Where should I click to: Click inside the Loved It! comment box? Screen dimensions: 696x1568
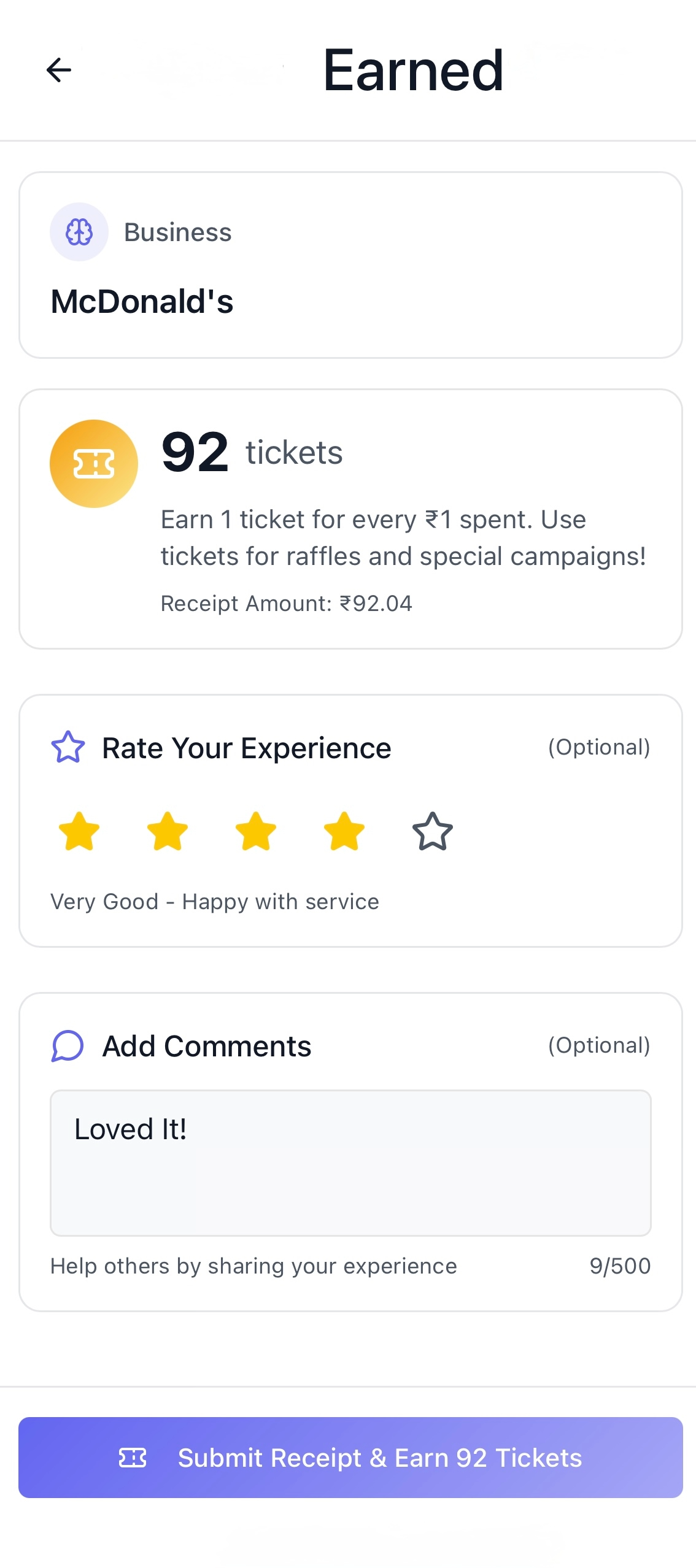coord(350,1163)
